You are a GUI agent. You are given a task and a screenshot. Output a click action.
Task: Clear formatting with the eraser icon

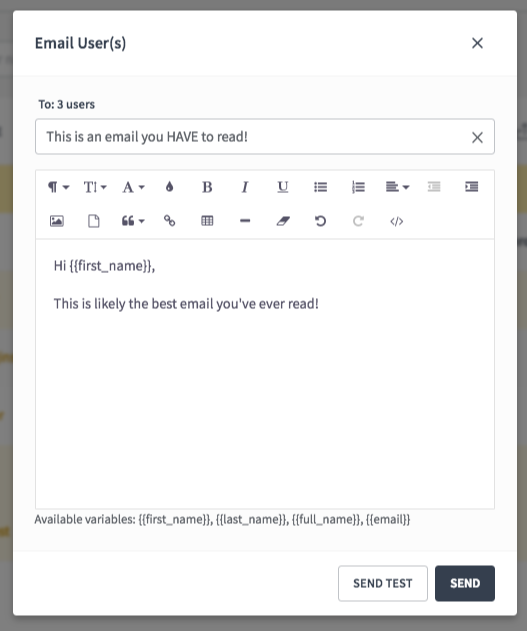click(283, 221)
